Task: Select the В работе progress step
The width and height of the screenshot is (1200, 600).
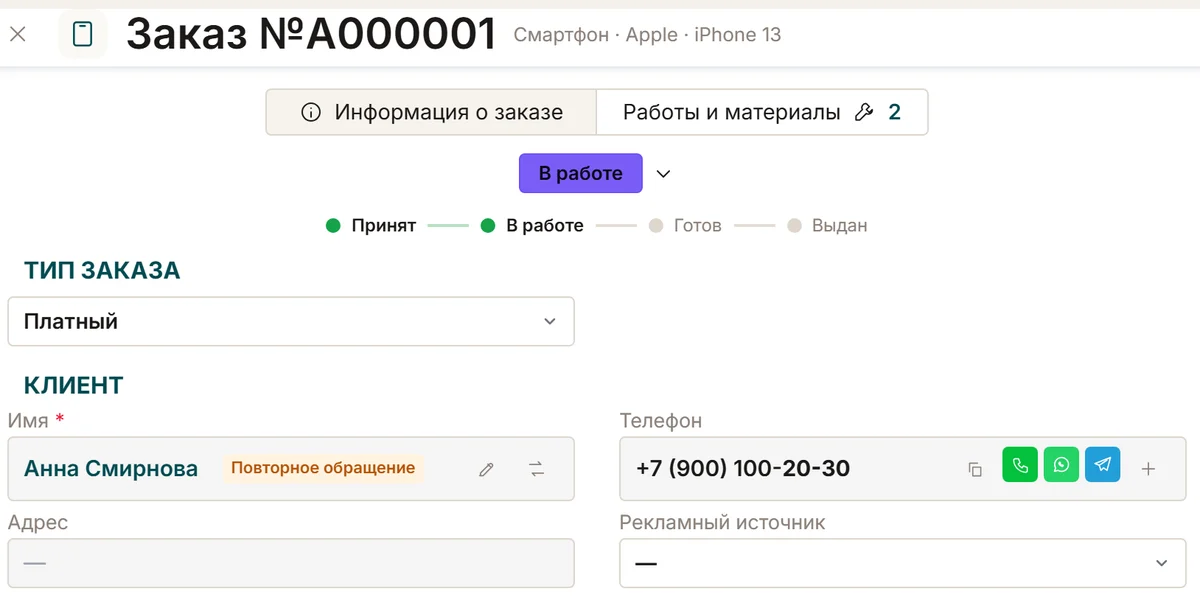Action: (x=532, y=225)
